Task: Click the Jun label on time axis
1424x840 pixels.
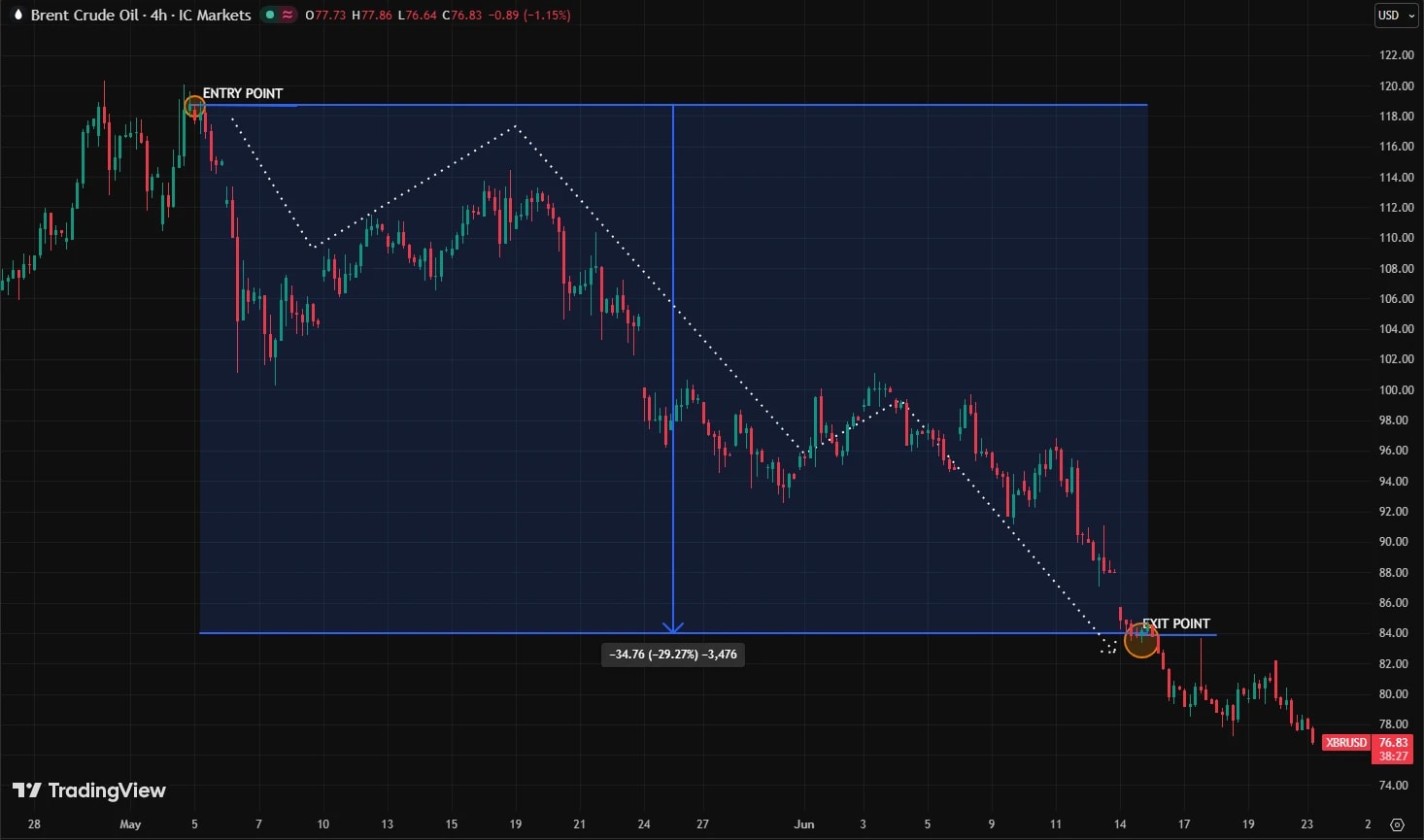Action: pos(804,823)
